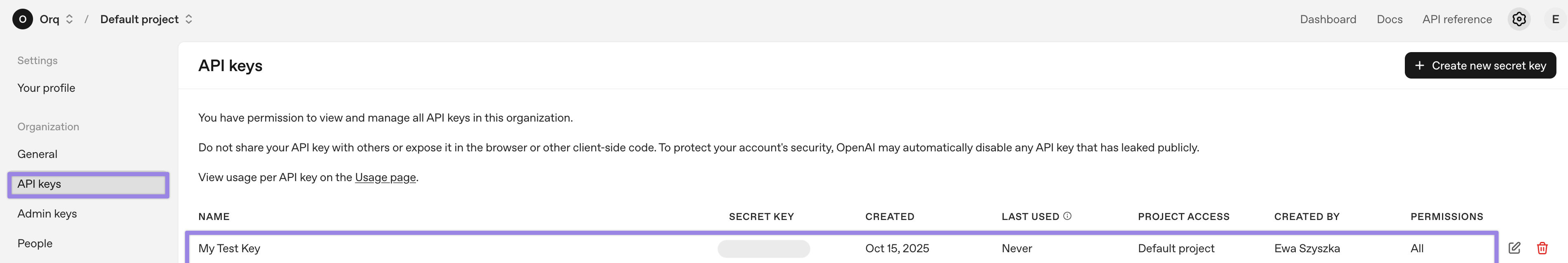This screenshot has height=263, width=1568.
Task: Open Docs in top navigation
Action: point(1389,19)
